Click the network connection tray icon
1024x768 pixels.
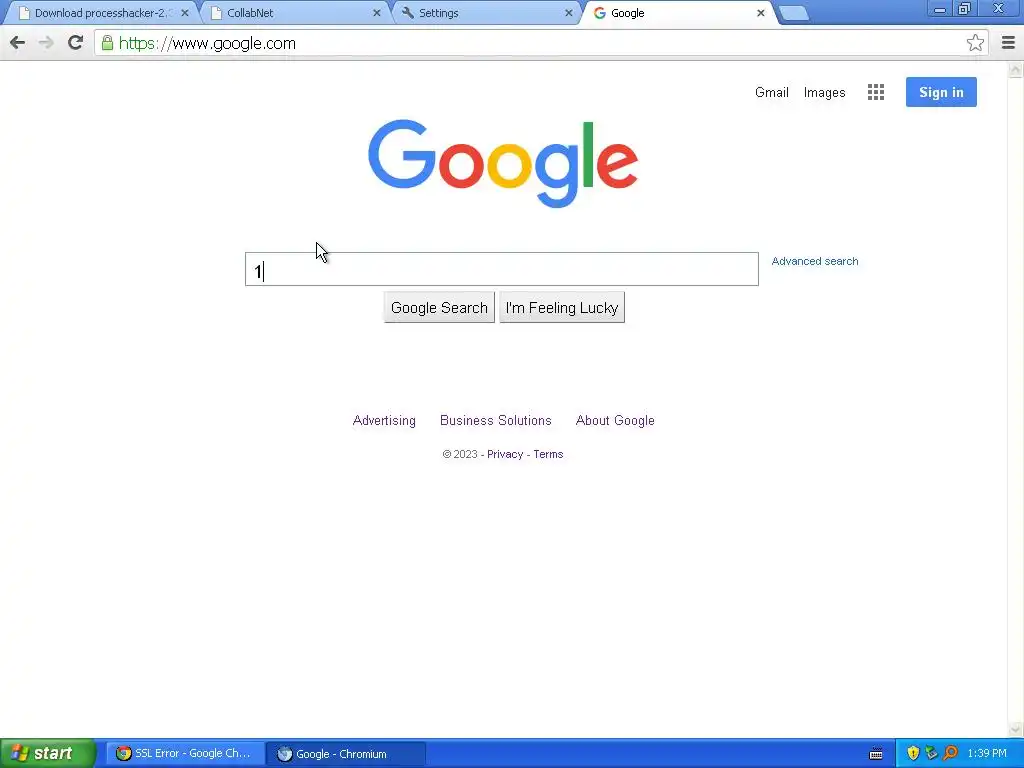[931, 753]
